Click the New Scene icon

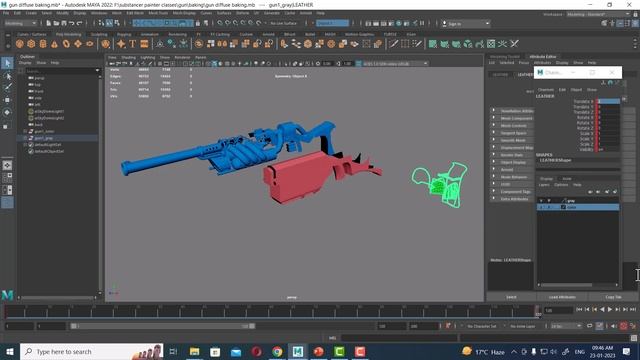coord(49,23)
